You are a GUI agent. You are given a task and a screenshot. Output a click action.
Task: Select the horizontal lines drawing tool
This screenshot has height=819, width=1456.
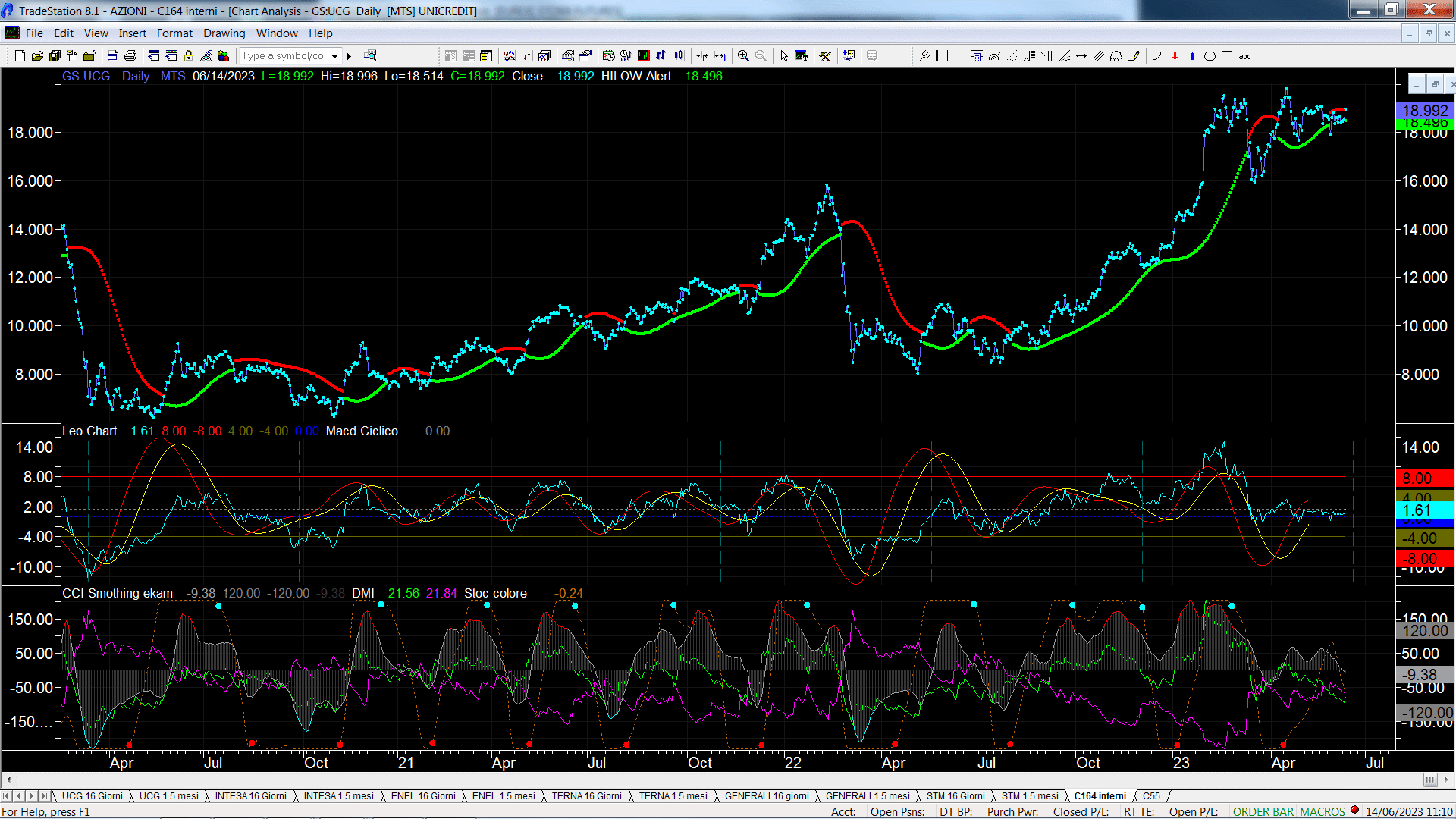coord(959,56)
